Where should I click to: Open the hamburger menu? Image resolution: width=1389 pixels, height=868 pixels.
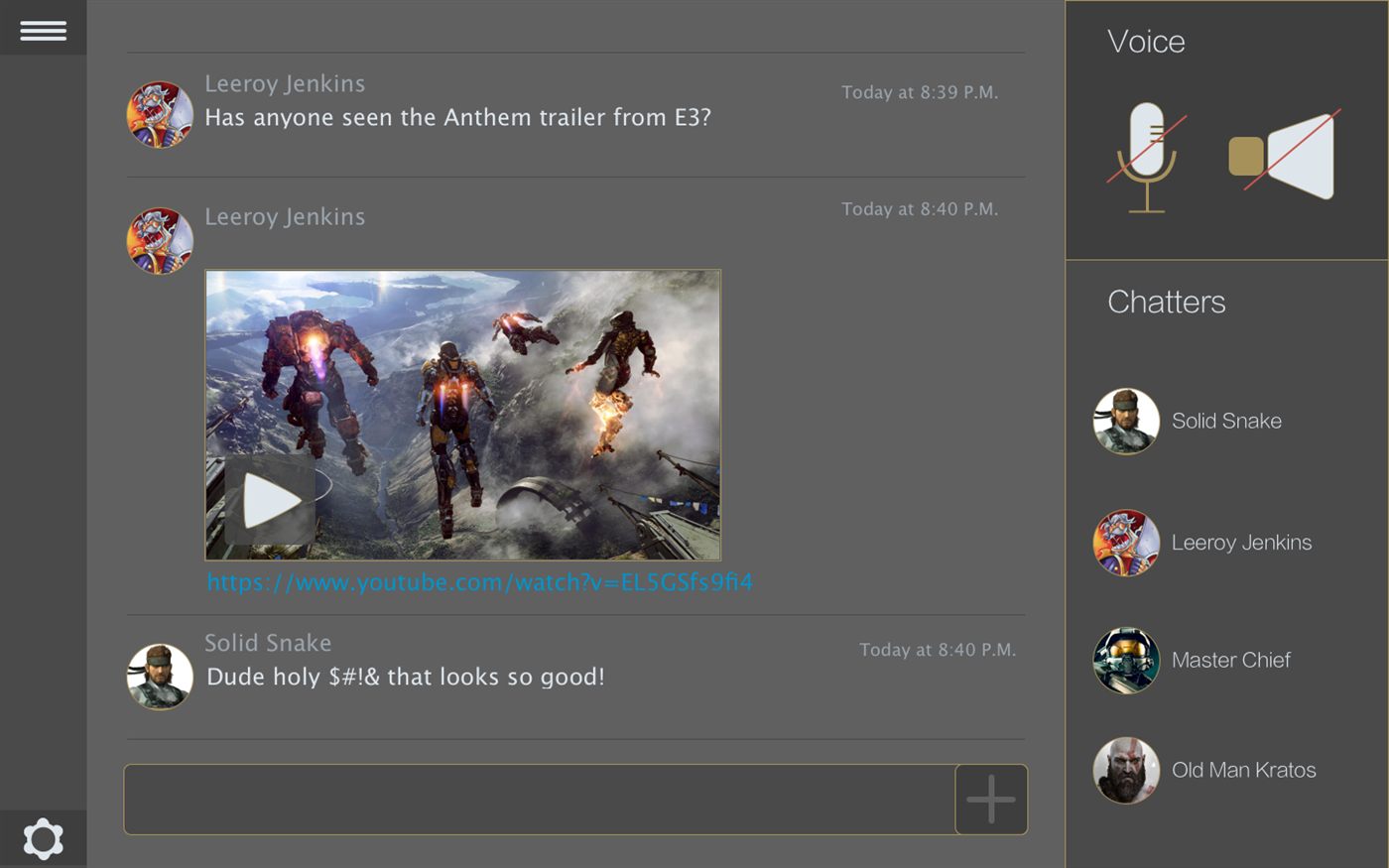[43, 31]
